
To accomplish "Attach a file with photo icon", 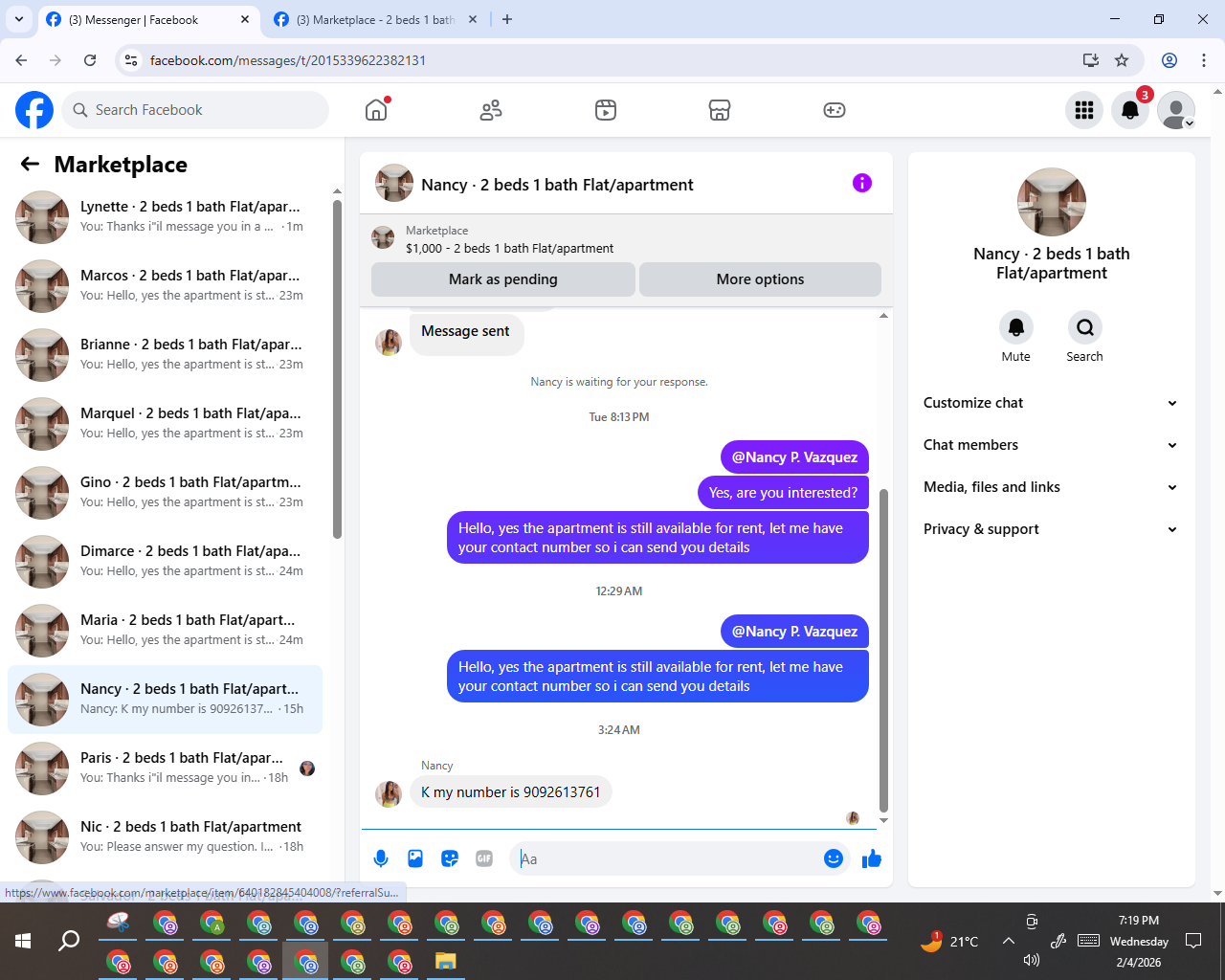I will (415, 858).
